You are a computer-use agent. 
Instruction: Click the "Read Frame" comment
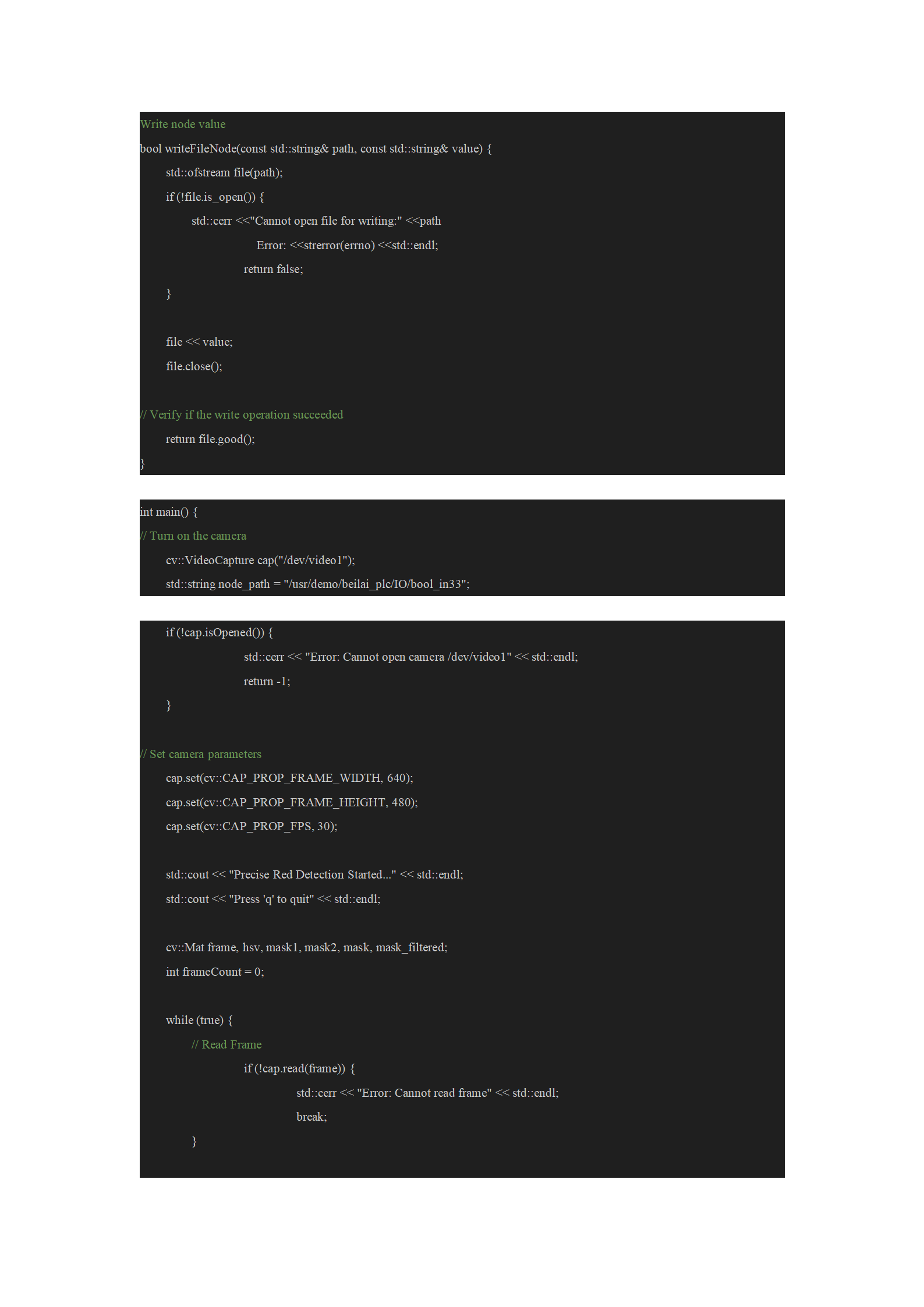(x=226, y=1044)
